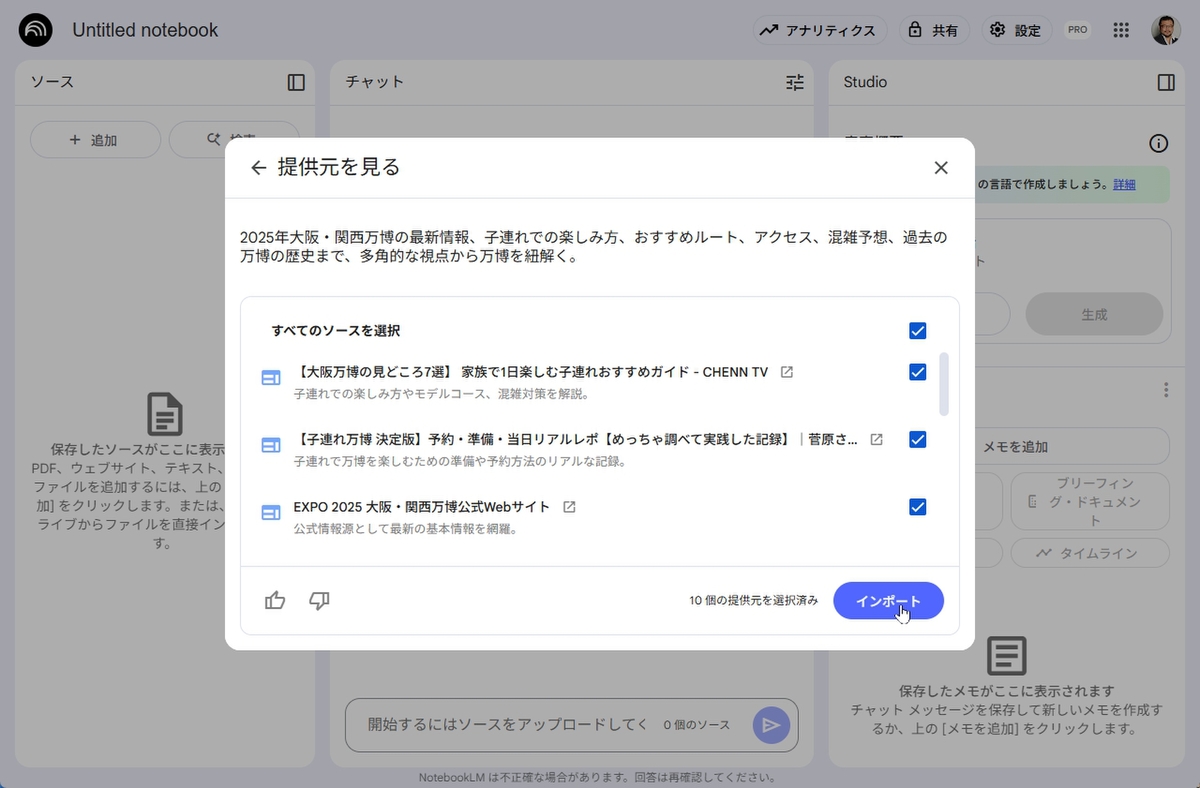Click the 追加 add source button
The width and height of the screenshot is (1200, 788).
pyautogui.click(x=95, y=140)
